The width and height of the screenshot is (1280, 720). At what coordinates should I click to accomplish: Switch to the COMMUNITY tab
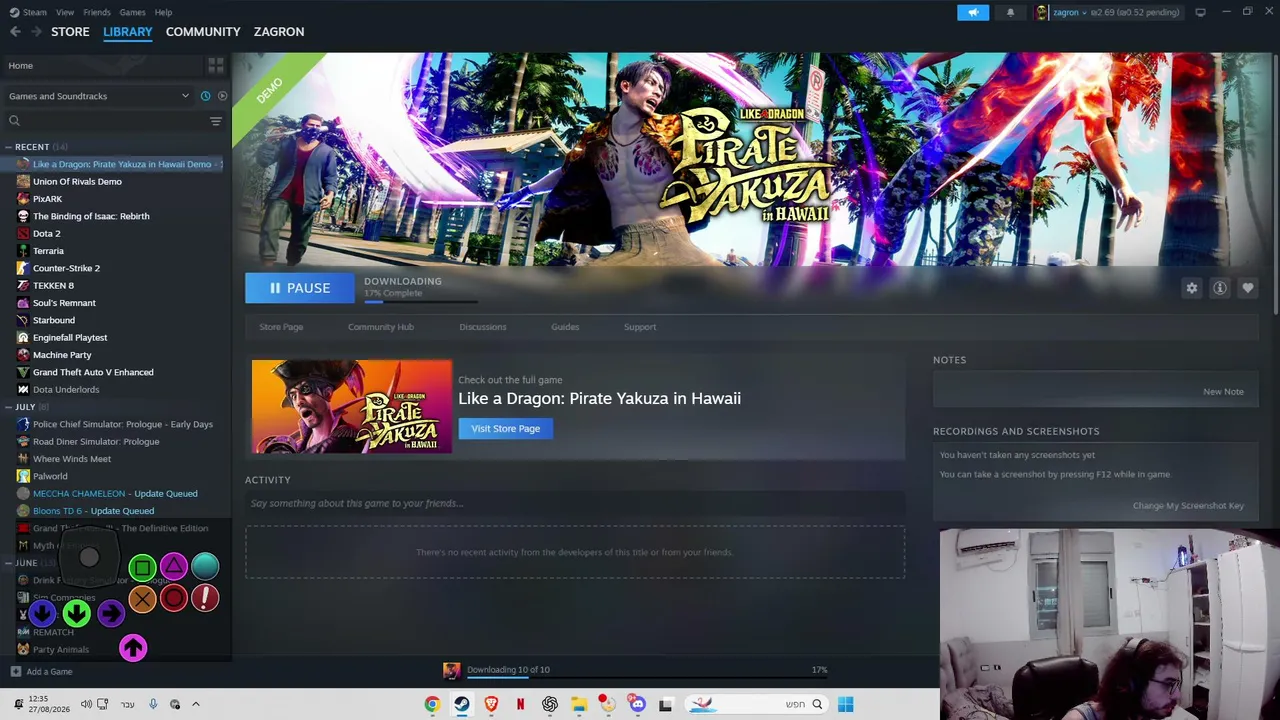tap(203, 32)
